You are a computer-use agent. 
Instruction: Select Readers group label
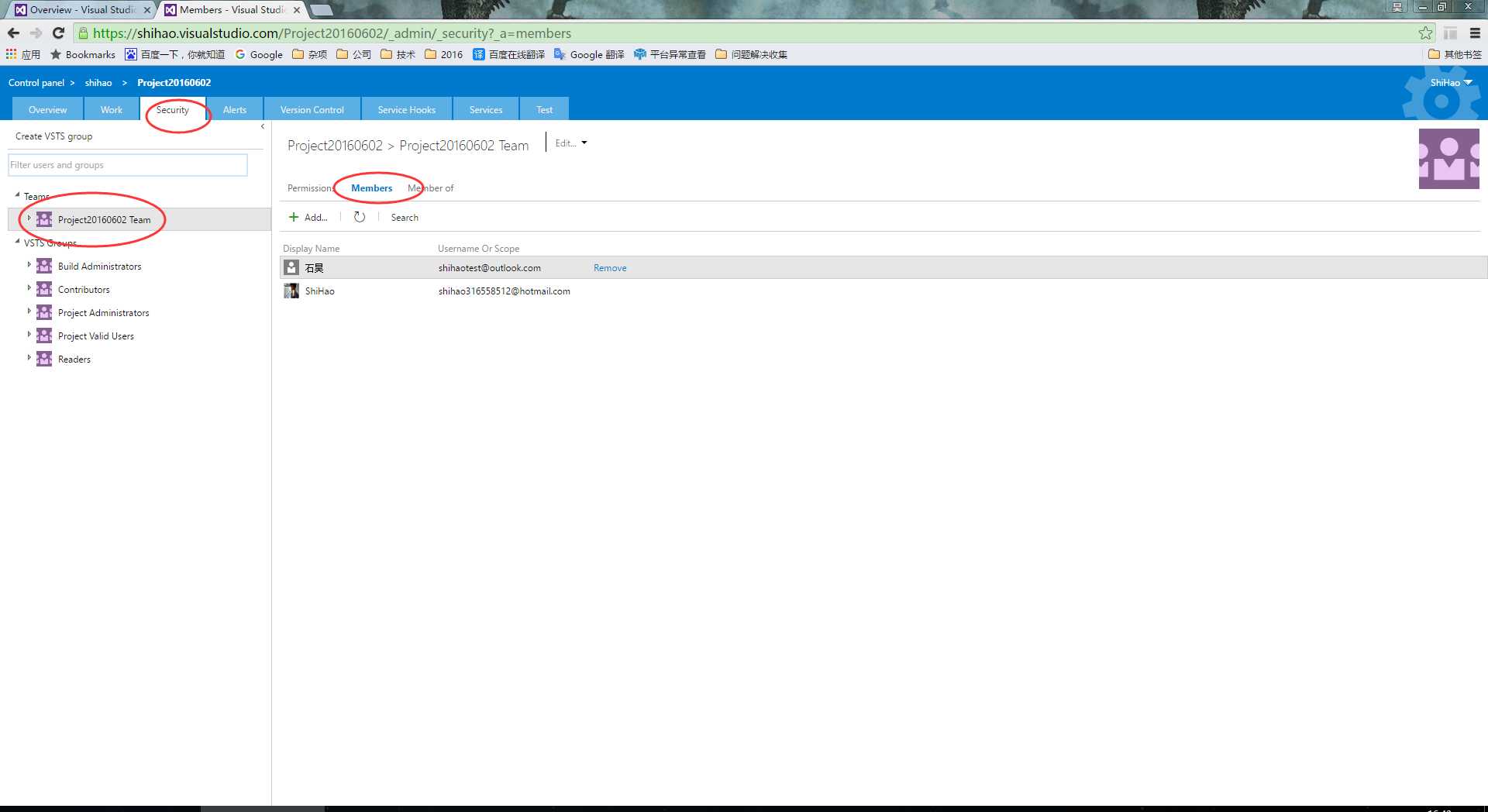pyautogui.click(x=74, y=359)
